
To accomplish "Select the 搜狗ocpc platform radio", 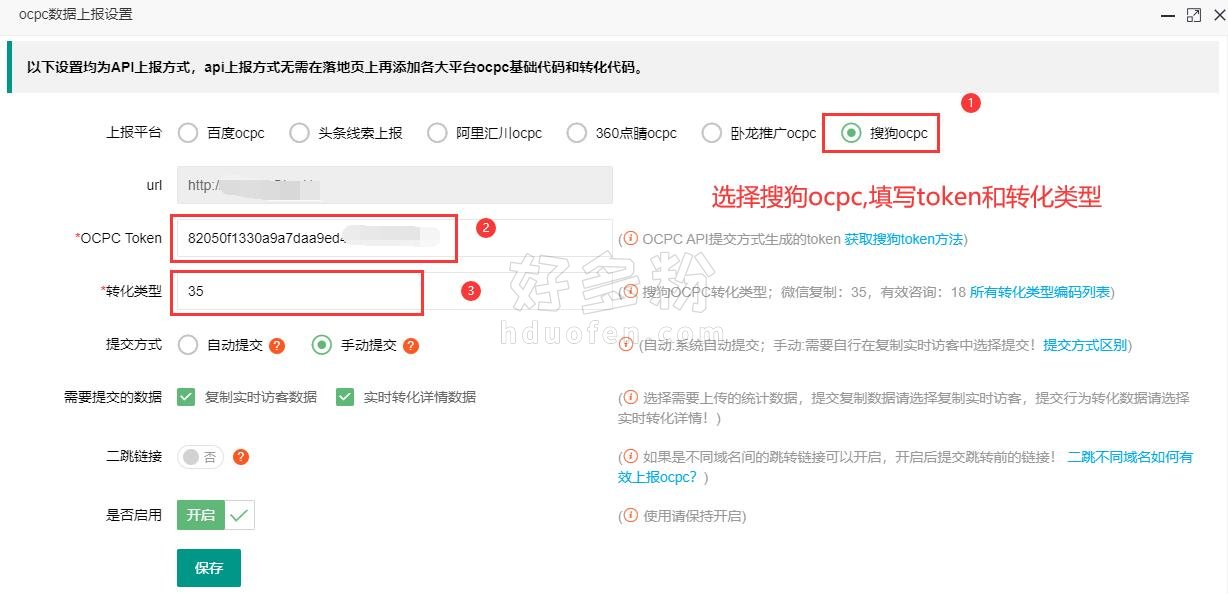I will click(x=851, y=133).
